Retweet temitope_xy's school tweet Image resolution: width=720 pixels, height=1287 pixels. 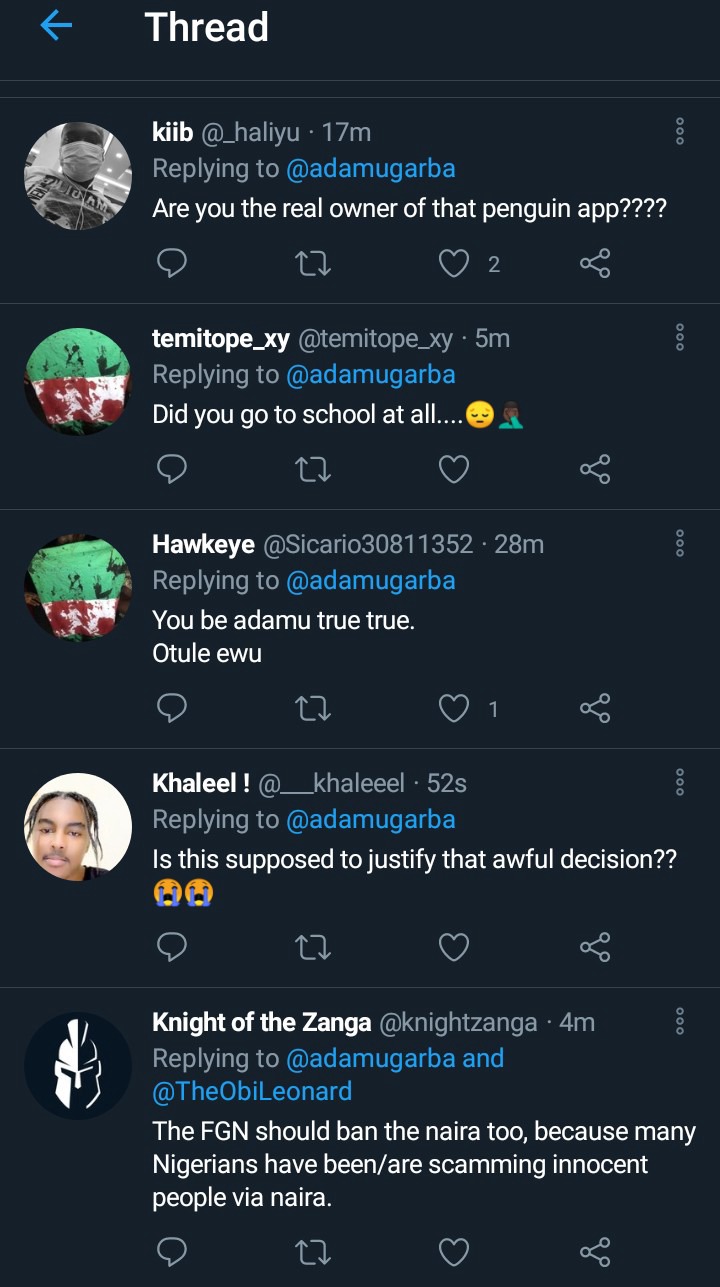click(314, 469)
